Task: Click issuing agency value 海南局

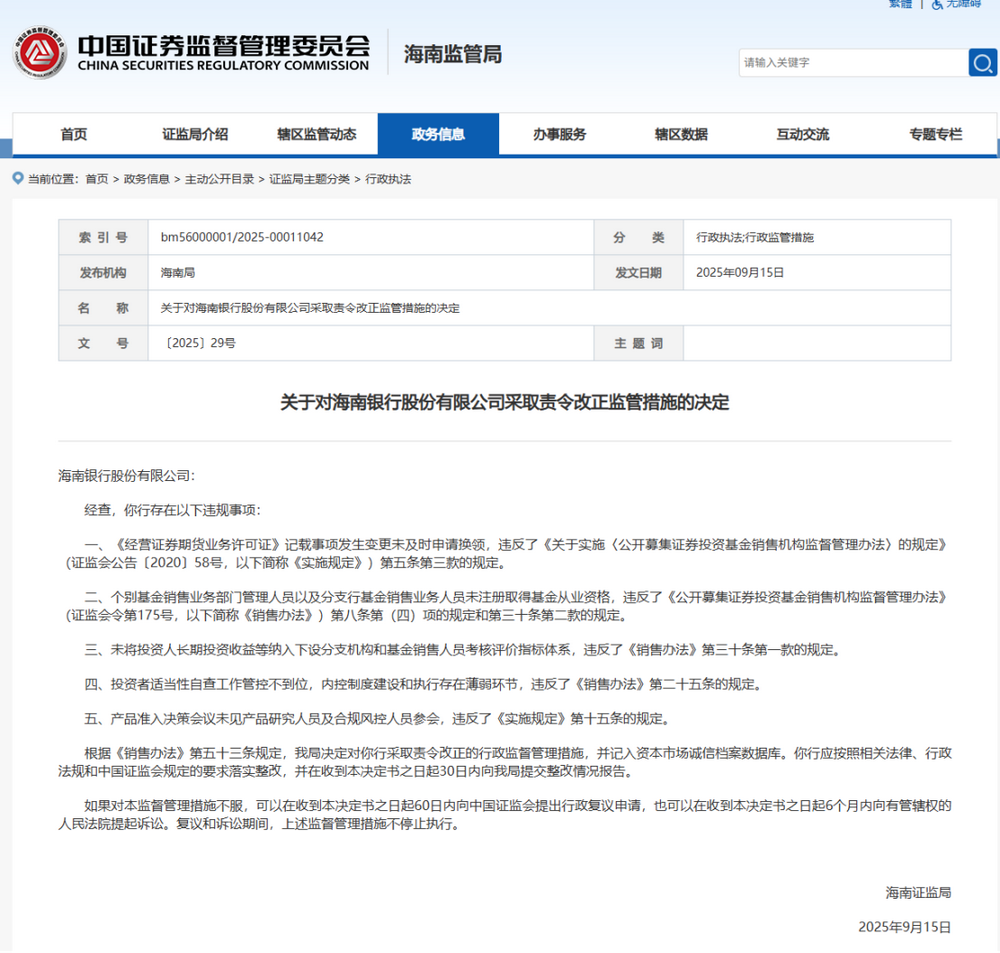Action: (178, 273)
